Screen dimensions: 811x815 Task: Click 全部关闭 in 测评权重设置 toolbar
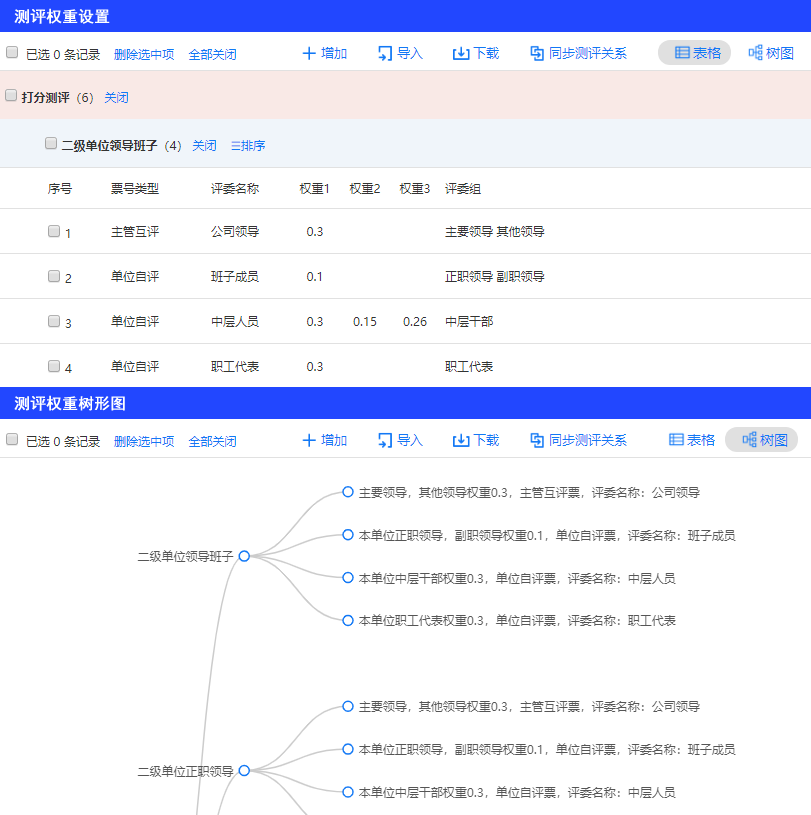[x=212, y=54]
